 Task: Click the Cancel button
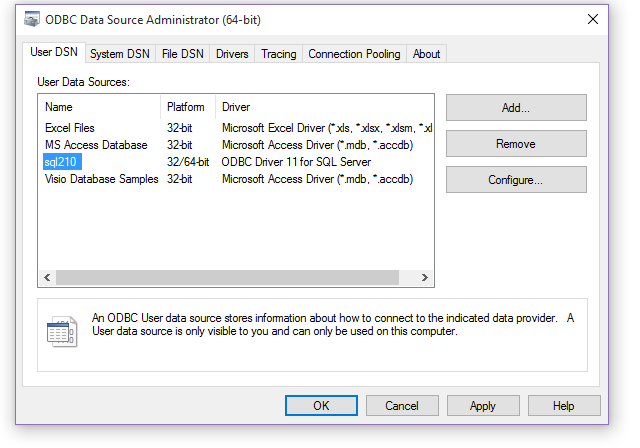click(402, 406)
